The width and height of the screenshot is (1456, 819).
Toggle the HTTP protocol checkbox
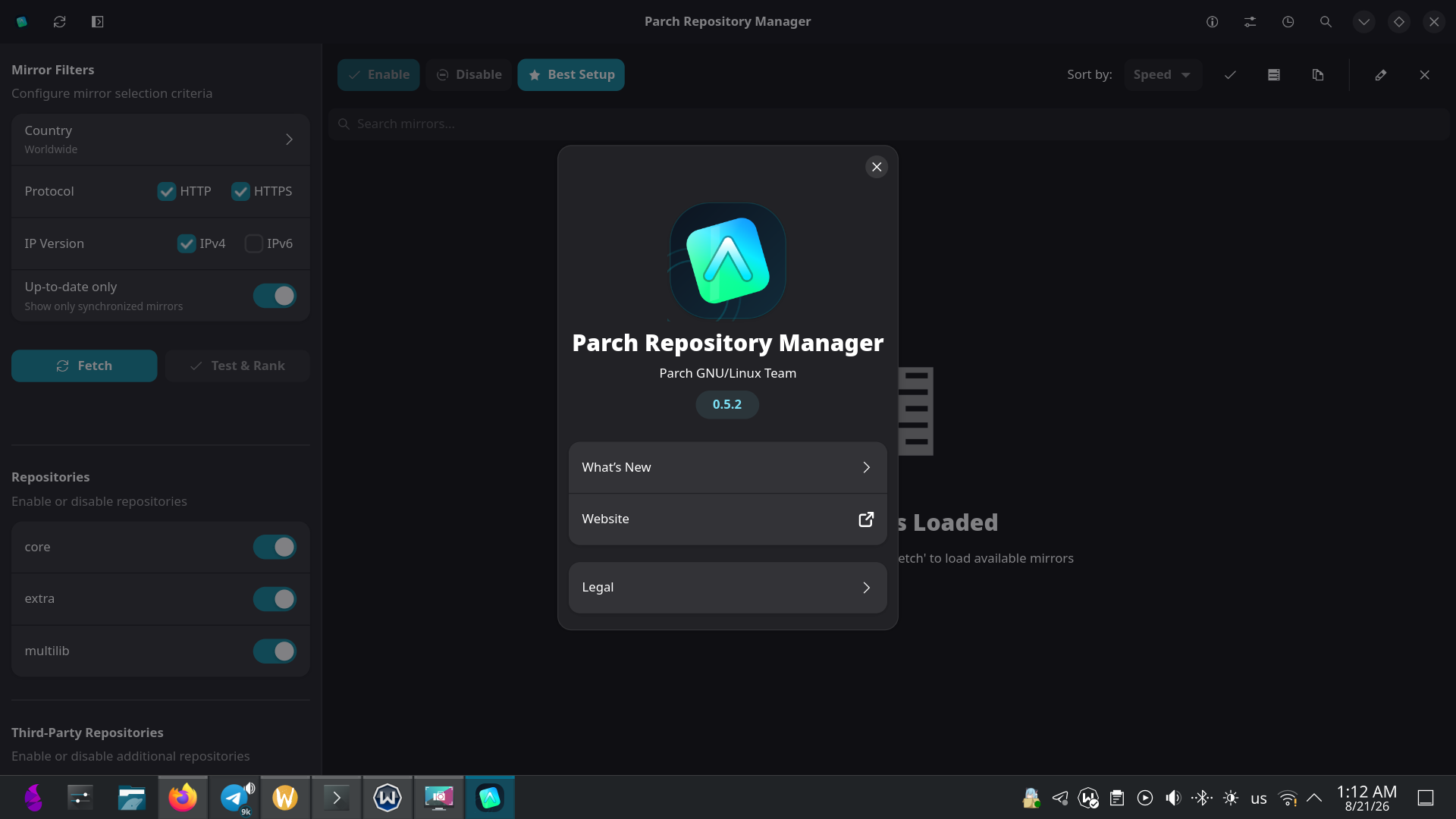point(167,192)
